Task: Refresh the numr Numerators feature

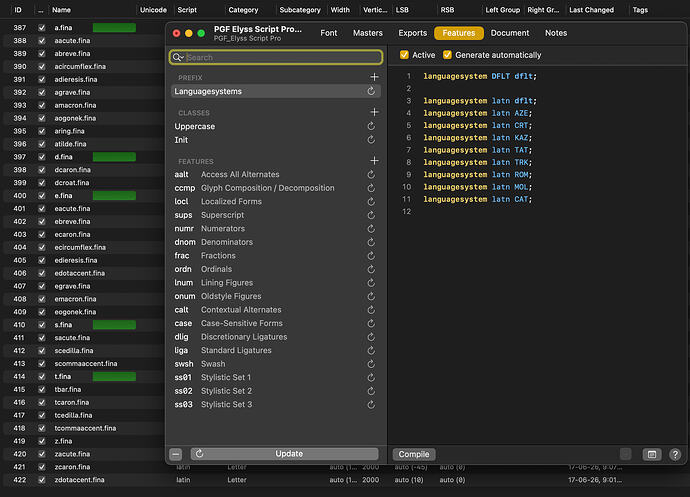Action: click(371, 229)
